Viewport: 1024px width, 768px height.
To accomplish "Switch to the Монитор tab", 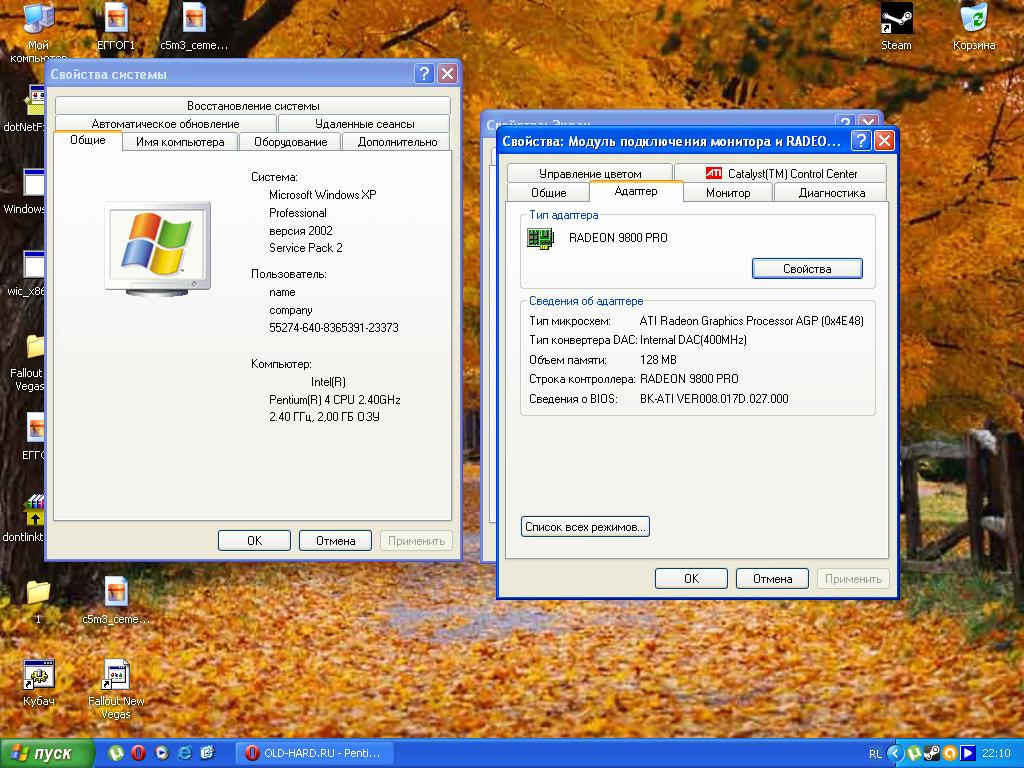I will [x=728, y=193].
